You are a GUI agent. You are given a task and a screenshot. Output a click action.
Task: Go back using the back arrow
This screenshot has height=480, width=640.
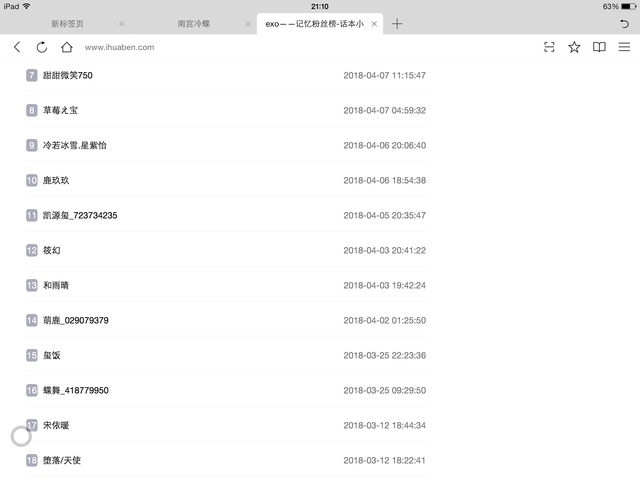click(x=17, y=47)
